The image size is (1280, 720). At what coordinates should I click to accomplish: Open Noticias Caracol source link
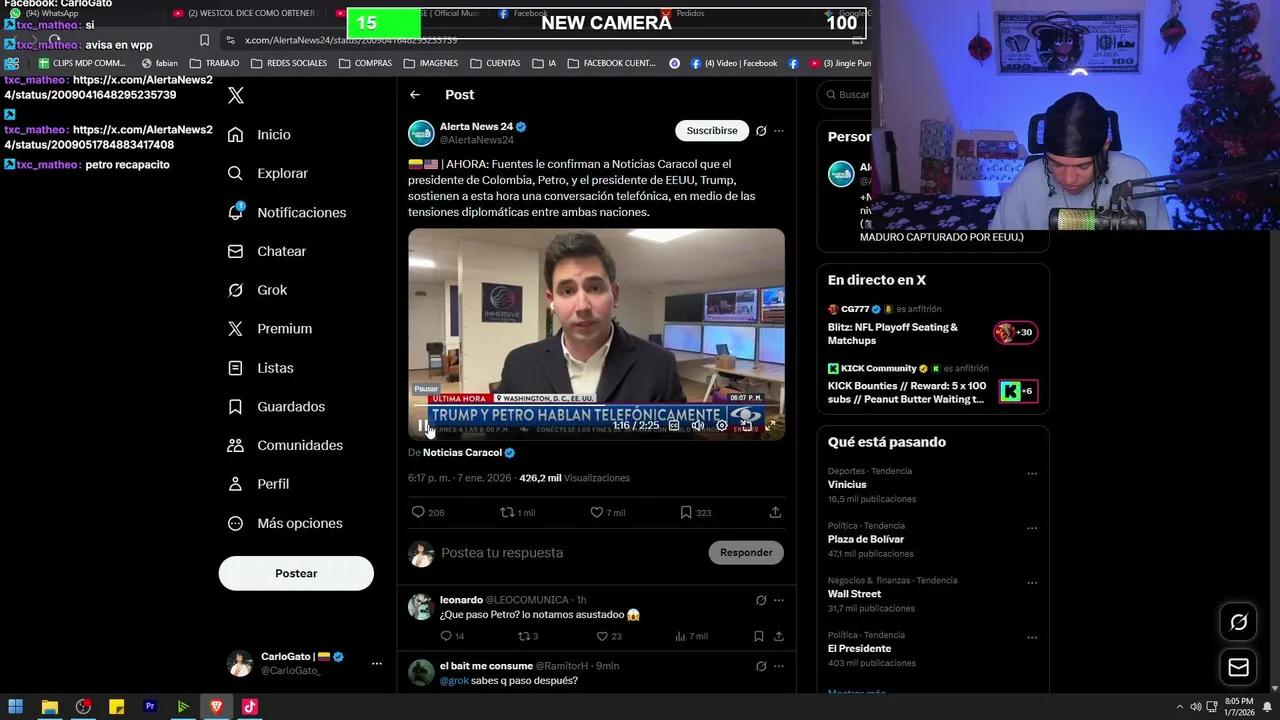tap(462, 453)
